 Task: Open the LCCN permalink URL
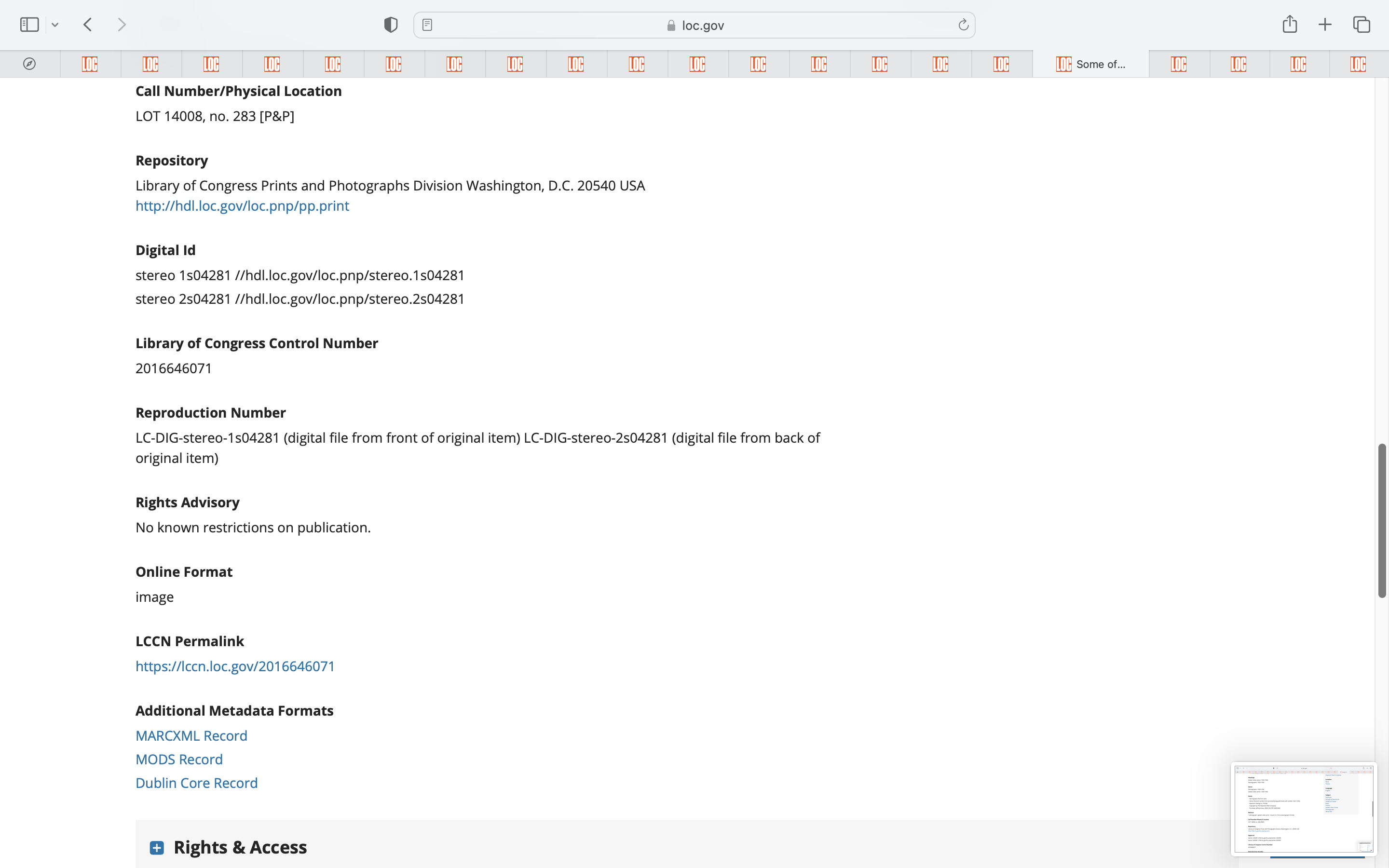(235, 666)
